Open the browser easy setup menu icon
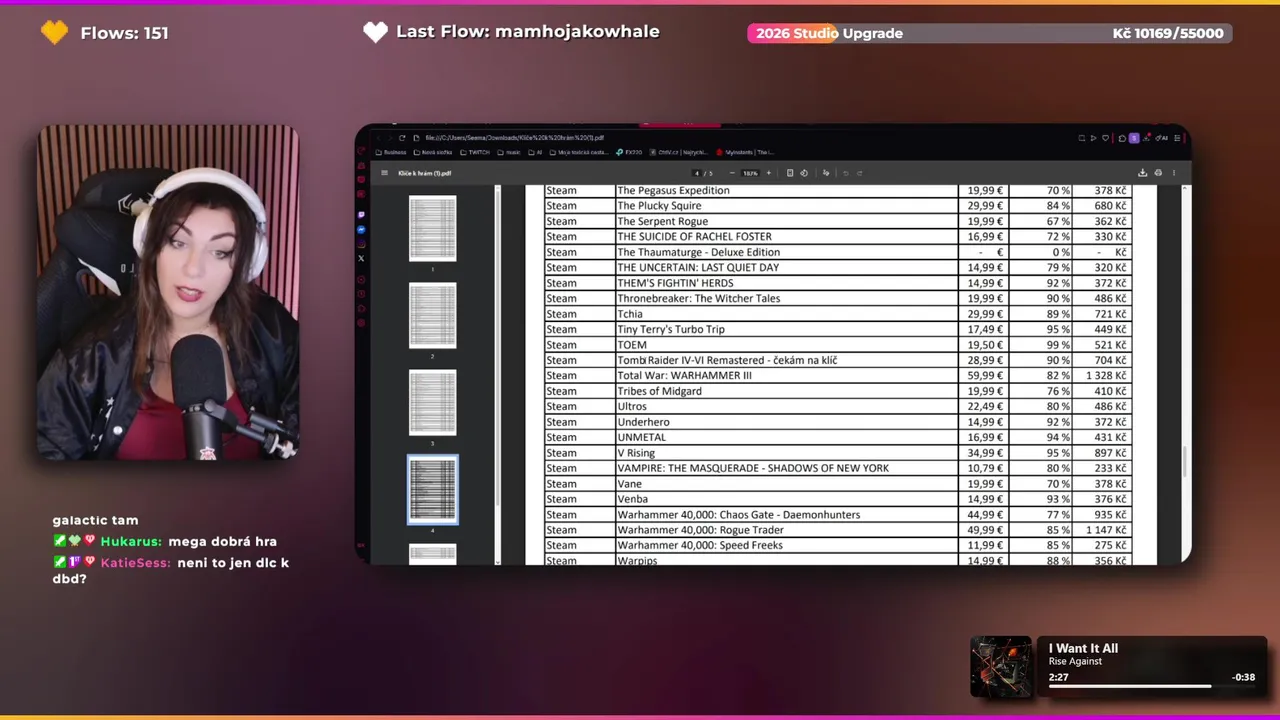The image size is (1280, 720). click(x=1177, y=138)
